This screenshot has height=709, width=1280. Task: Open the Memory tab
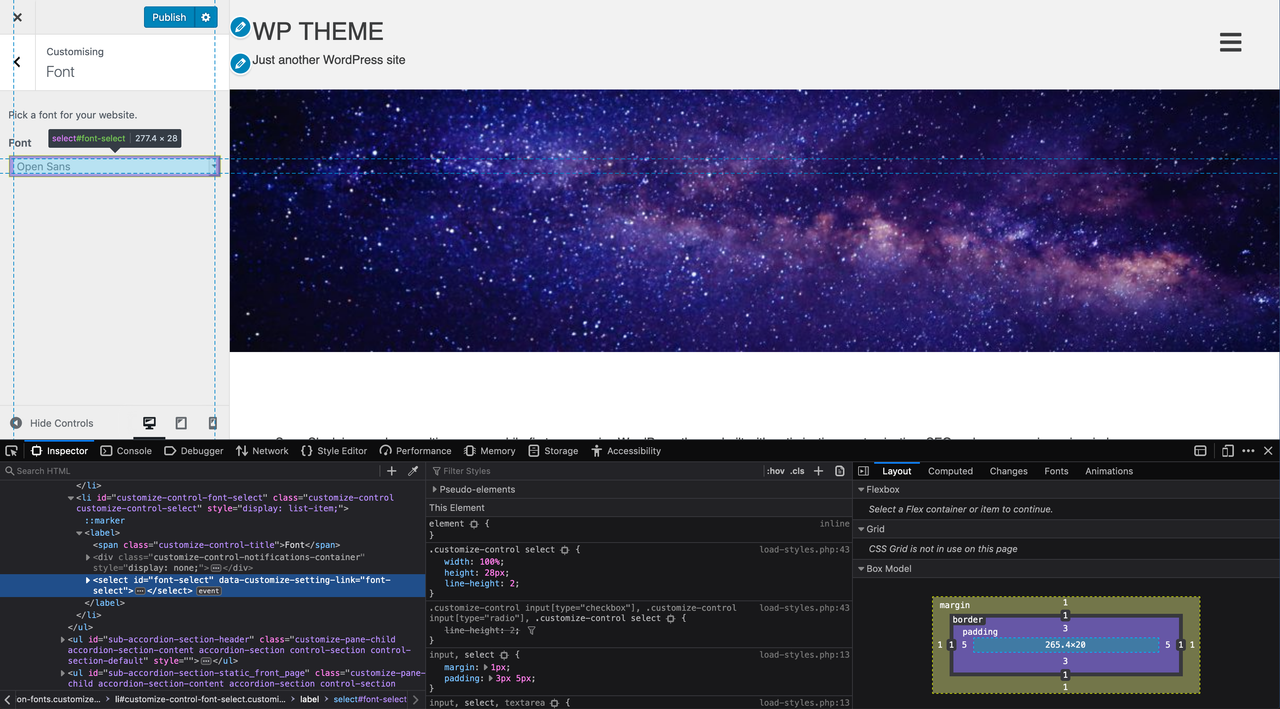[489, 451]
